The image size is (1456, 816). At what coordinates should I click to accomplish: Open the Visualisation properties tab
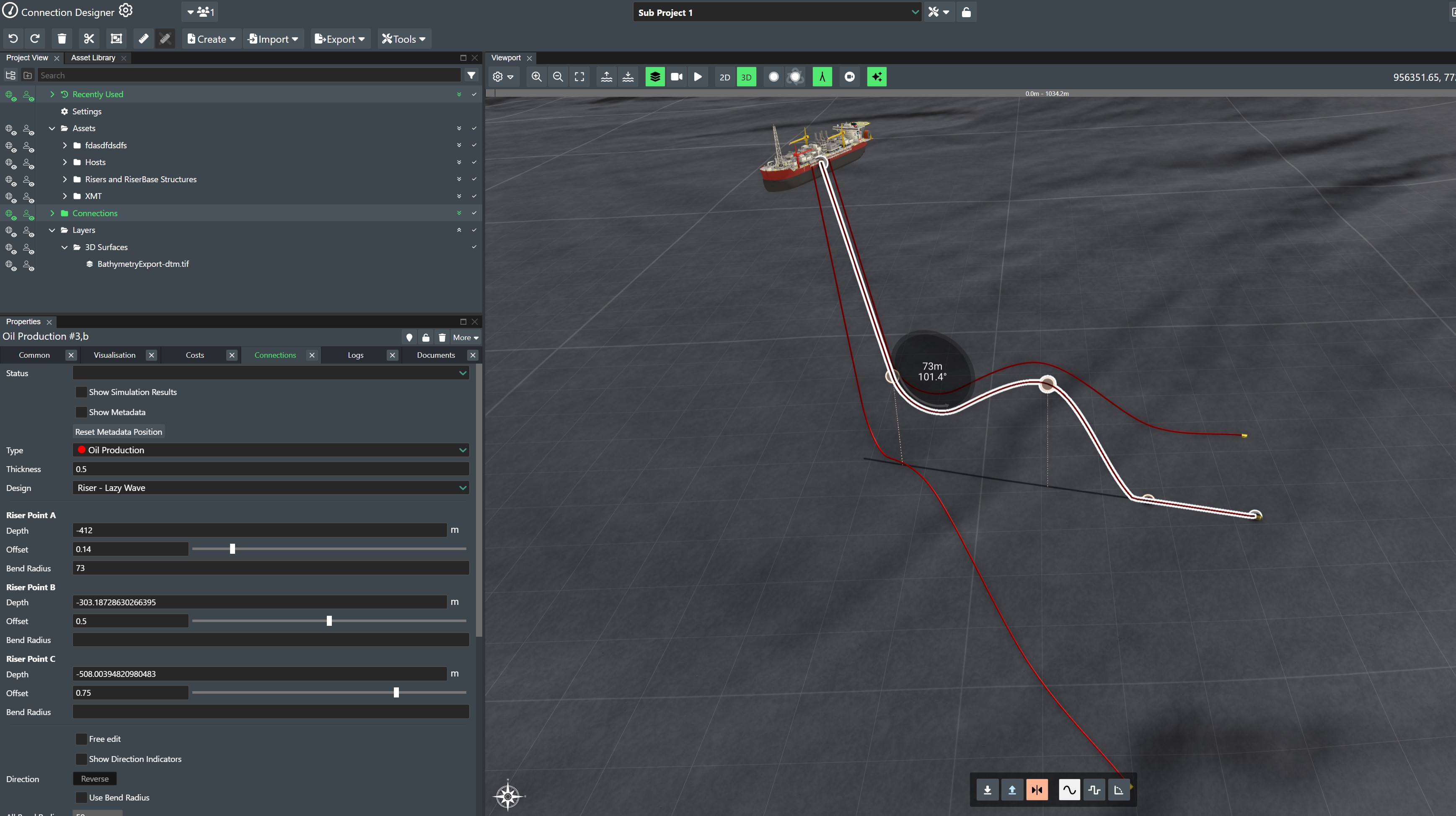pos(115,355)
